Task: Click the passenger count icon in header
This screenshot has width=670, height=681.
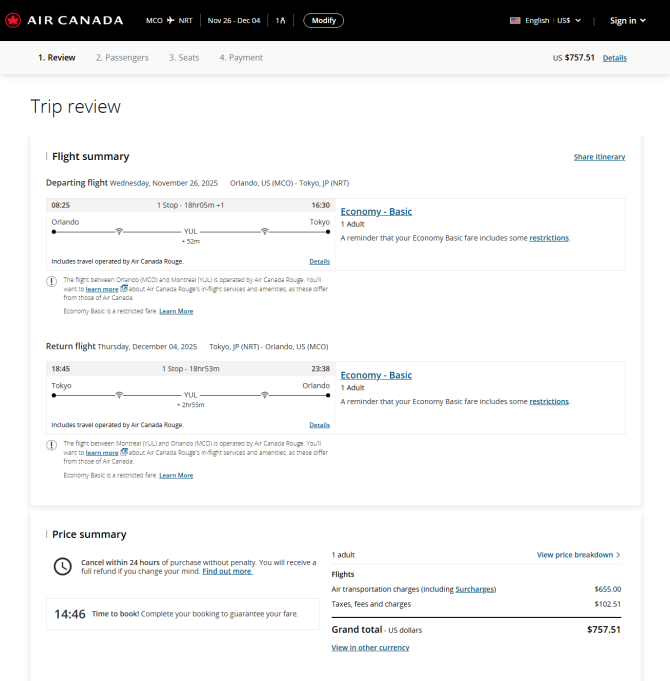Action: click(x=281, y=20)
